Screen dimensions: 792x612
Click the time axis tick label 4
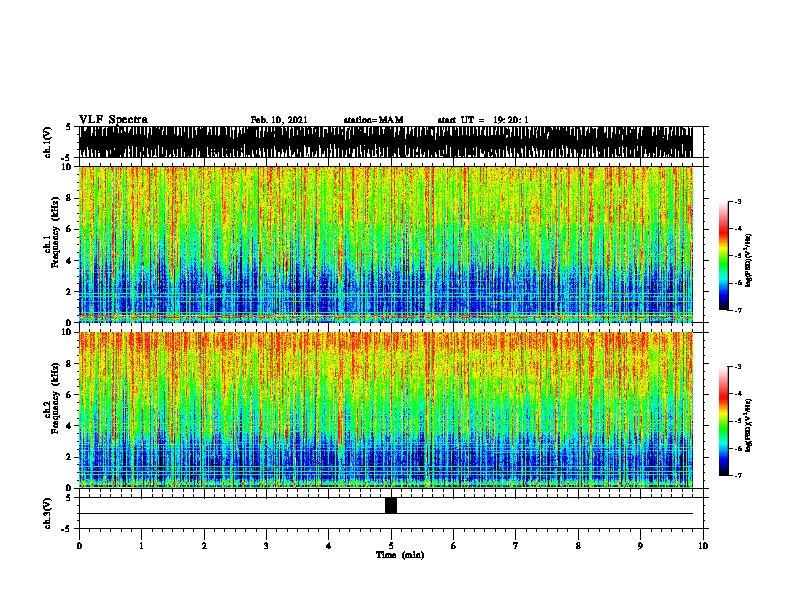[x=329, y=546]
